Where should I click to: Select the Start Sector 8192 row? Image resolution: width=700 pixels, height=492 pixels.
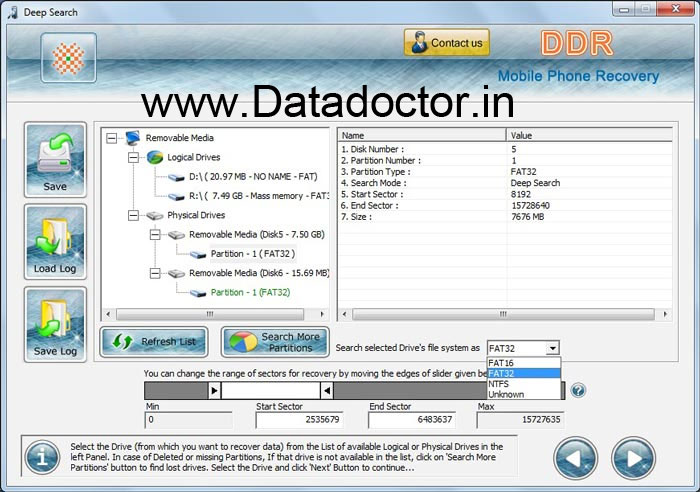(505, 194)
